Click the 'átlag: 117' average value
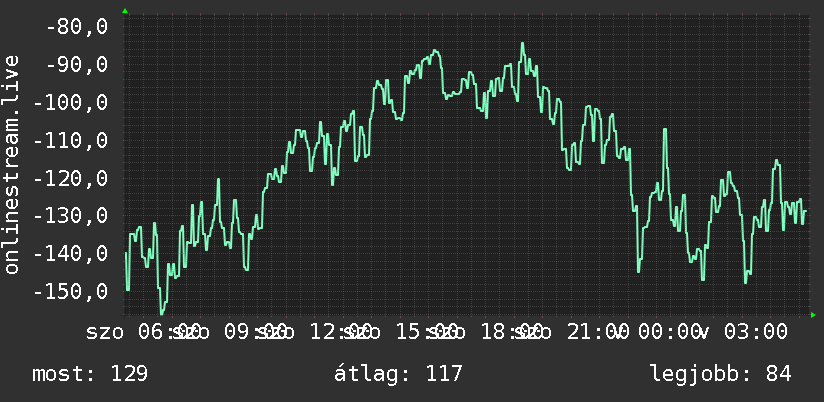The image size is (824, 402). [398, 374]
